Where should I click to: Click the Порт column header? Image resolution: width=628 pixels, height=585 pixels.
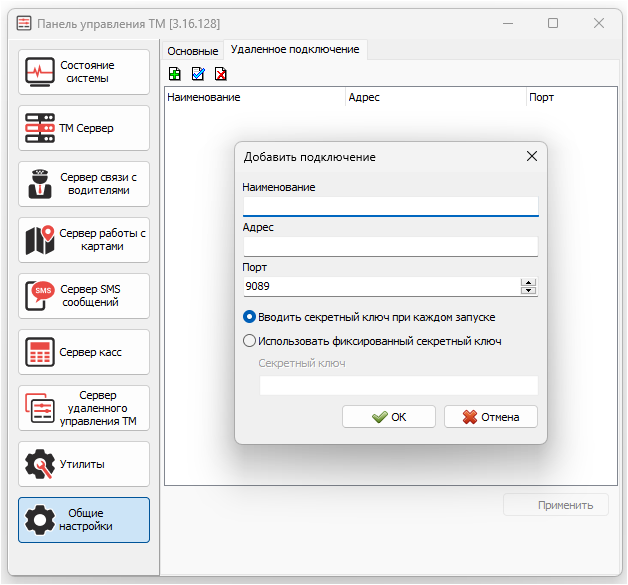pos(572,97)
